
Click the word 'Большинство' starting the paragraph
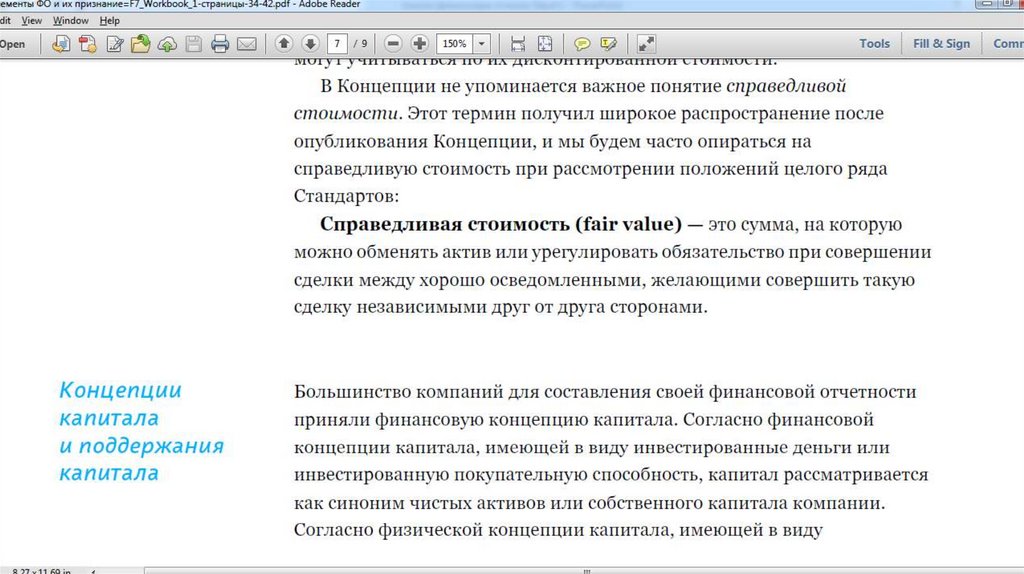352,392
